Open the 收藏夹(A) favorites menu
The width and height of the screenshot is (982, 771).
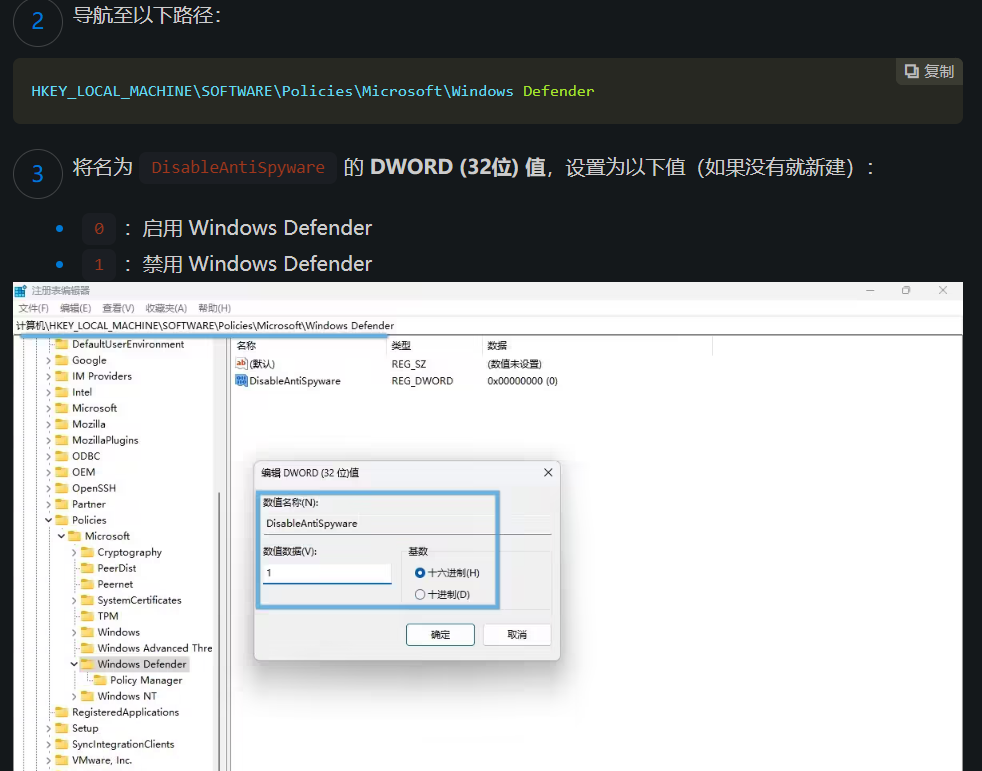[166, 308]
